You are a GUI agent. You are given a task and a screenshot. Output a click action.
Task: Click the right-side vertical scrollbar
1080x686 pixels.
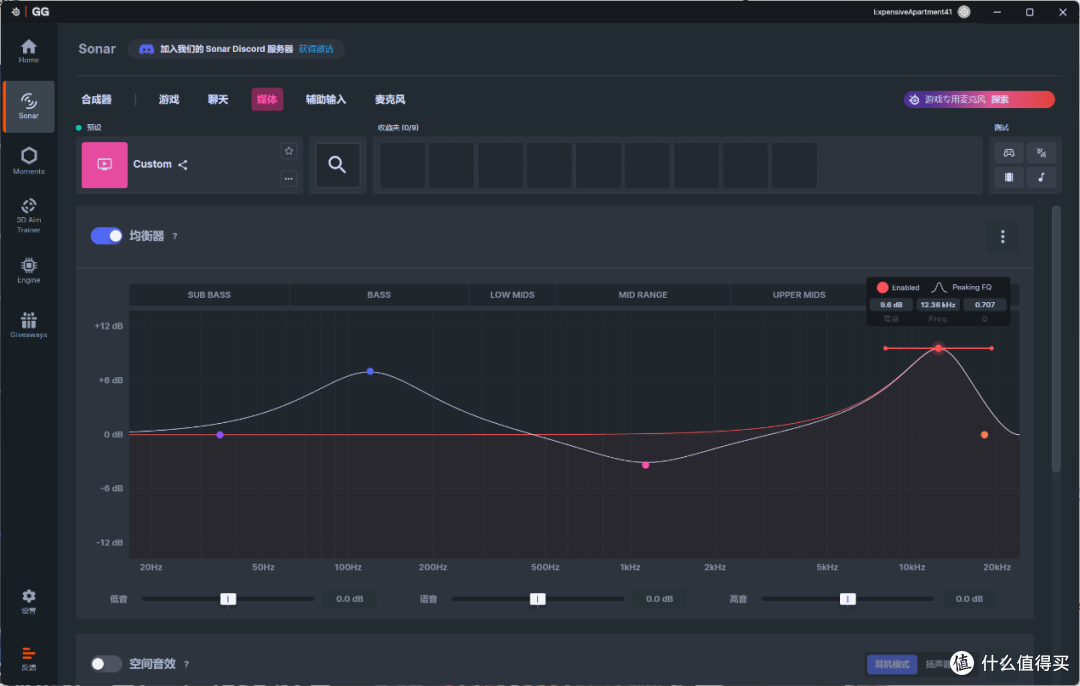1056,339
